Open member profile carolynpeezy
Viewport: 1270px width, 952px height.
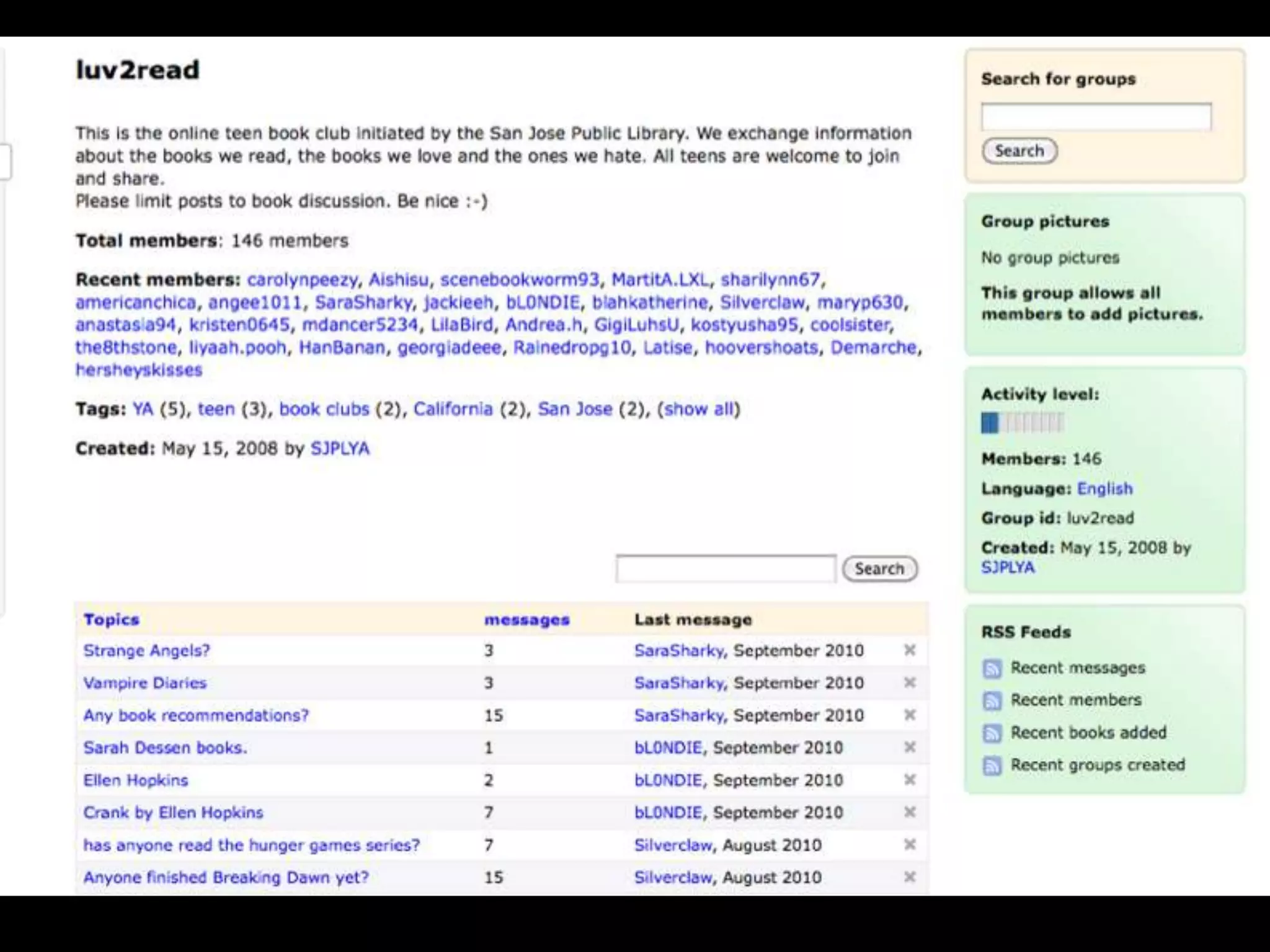pos(302,280)
